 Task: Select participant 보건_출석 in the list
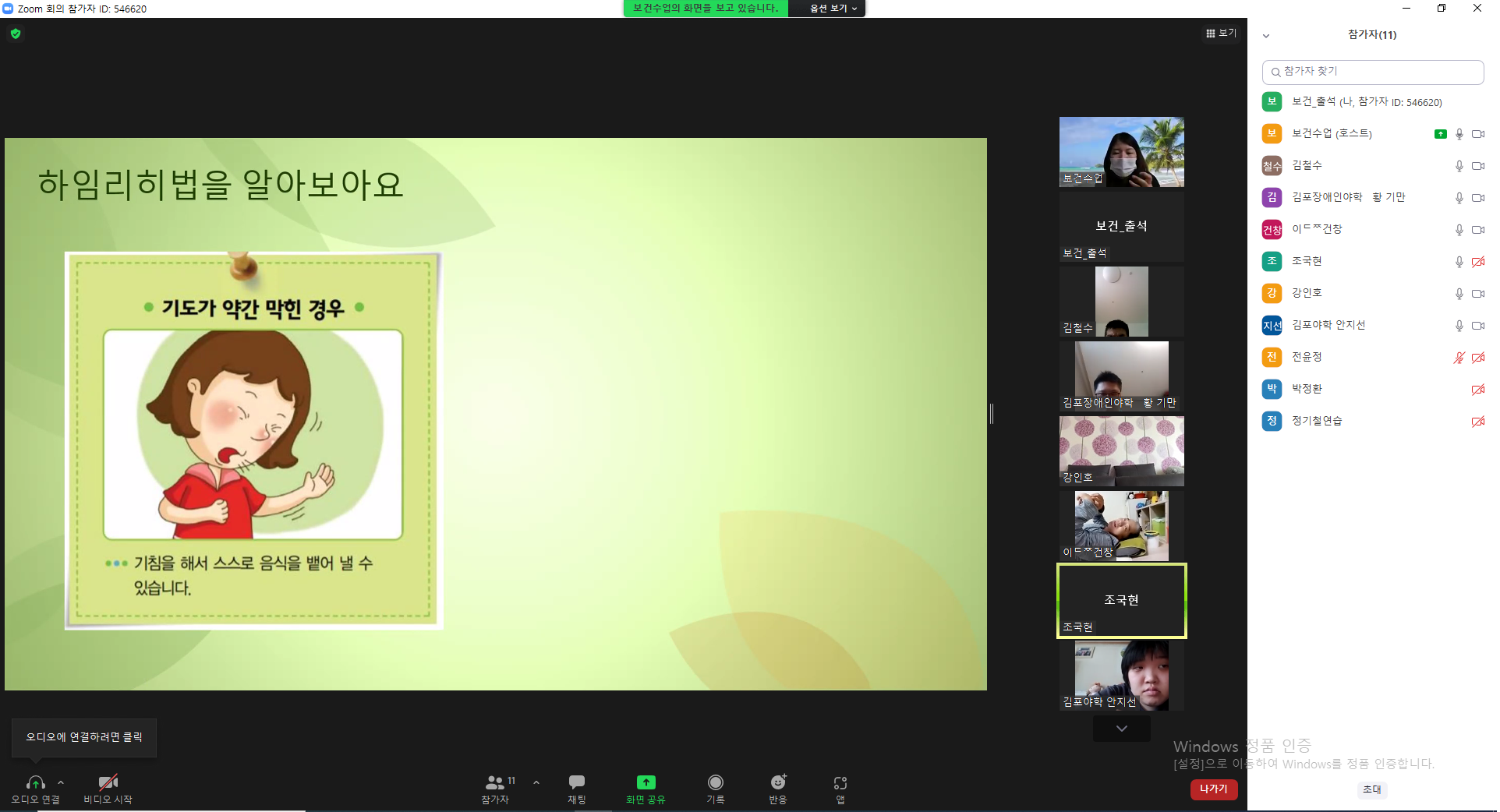[1373, 102]
